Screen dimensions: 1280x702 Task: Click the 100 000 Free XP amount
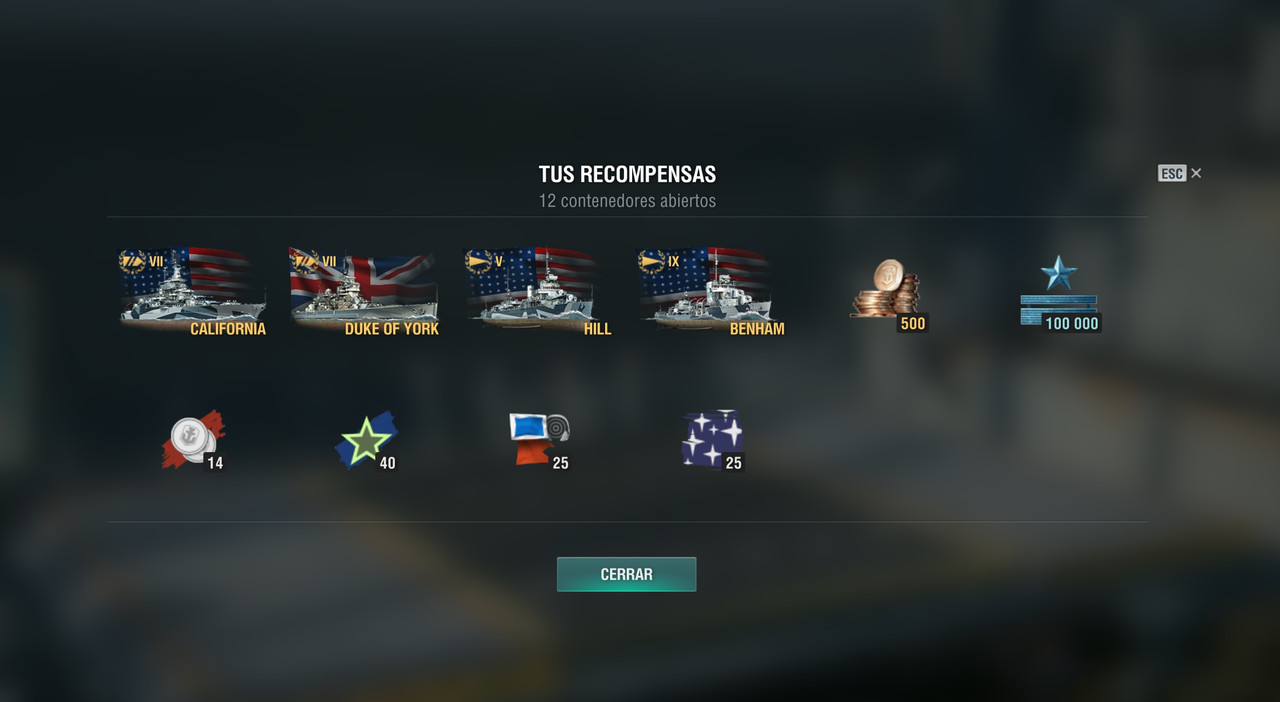[1071, 323]
